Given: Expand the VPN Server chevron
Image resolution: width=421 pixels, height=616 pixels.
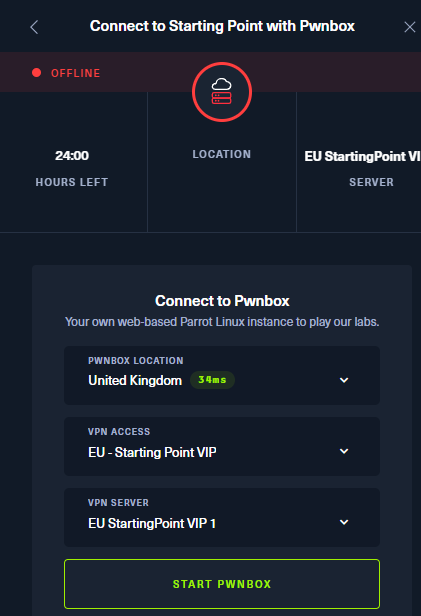Looking at the screenshot, I should [x=344, y=522].
